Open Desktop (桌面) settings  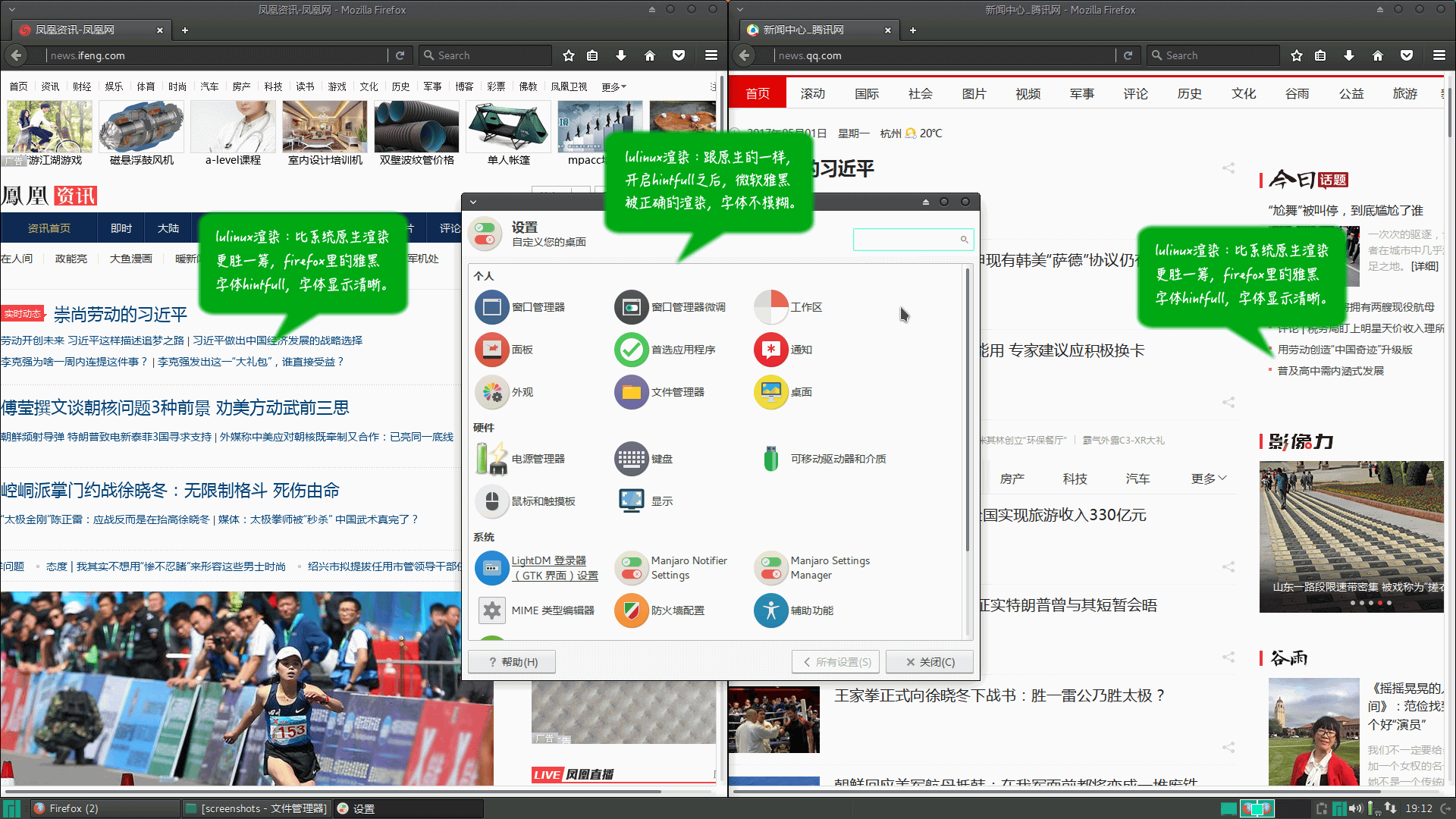tap(783, 392)
